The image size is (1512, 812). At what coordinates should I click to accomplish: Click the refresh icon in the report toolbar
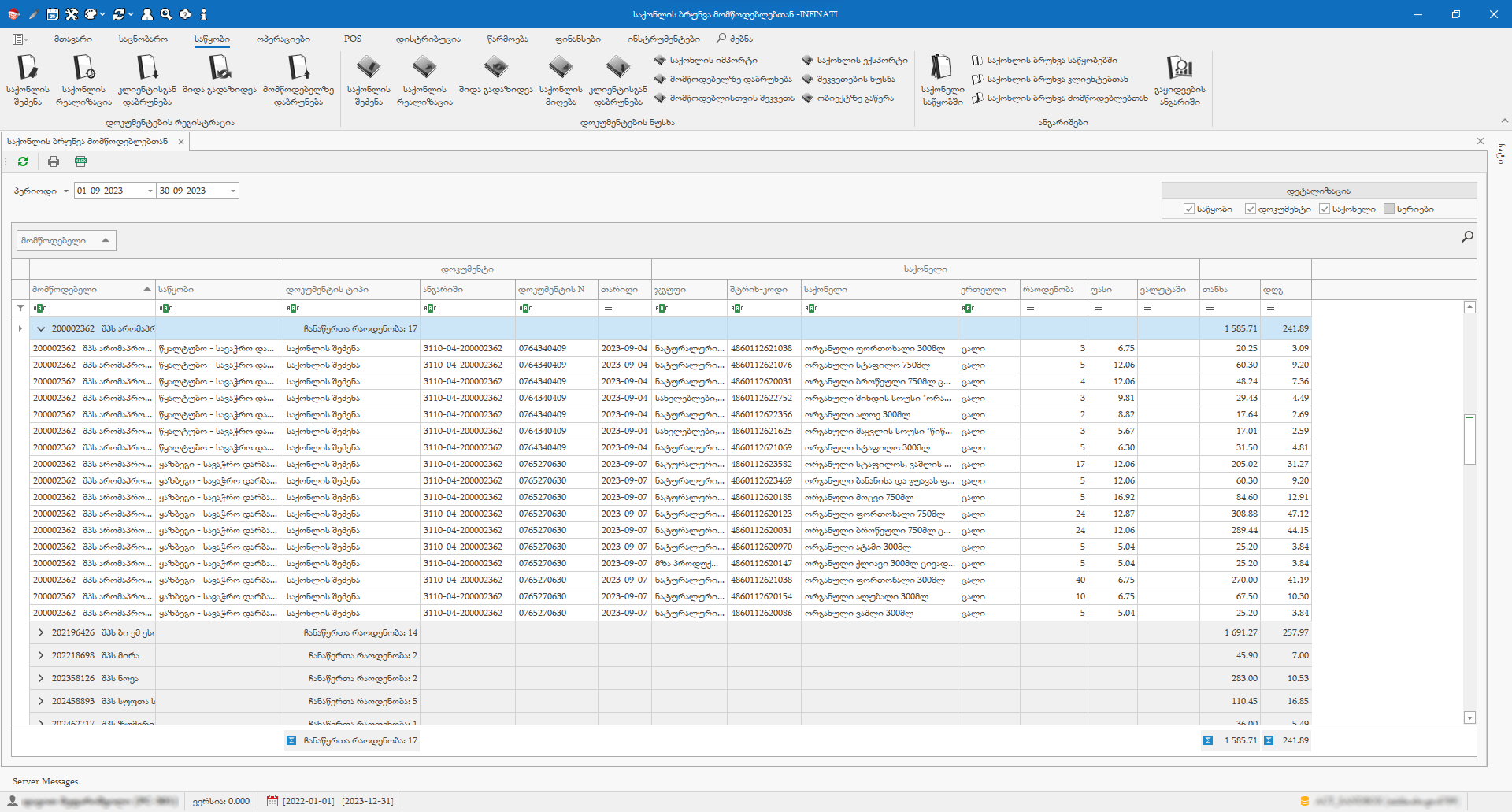23,161
